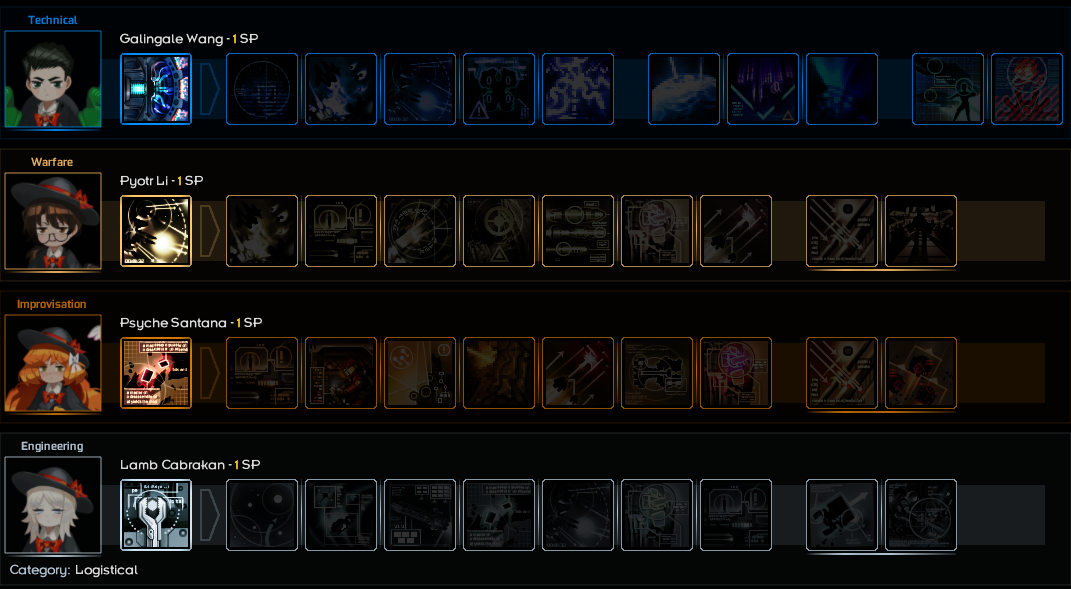Select Lamb Cabrakan's portrait
Viewport: 1071px width, 589px height.
pos(53,506)
